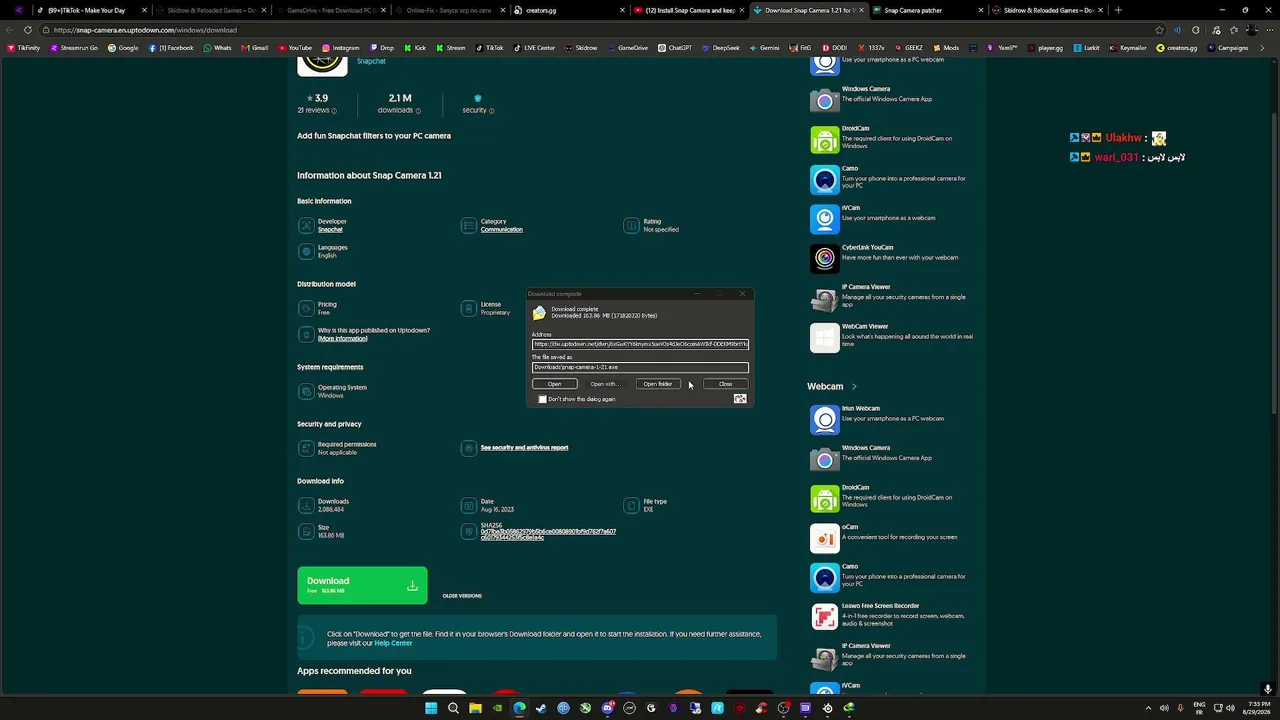Switch to the Online-Fix tab
Viewport: 1280px width, 720px height.
pos(448,10)
